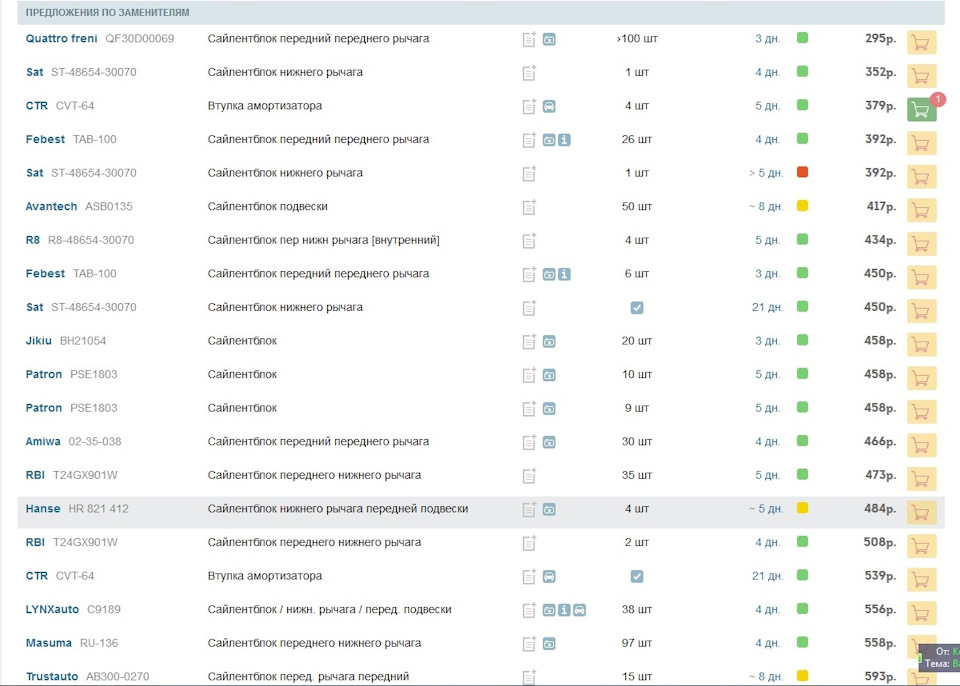Viewport: 960px width, 686px height.
Task: Open the Masuma brand link
Action: coord(48,643)
